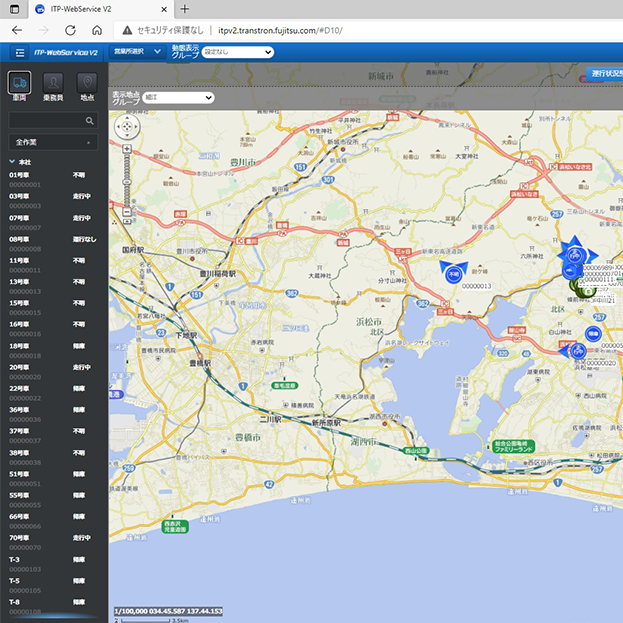Screen dimensions: 623x623
Task: Expand the 全作業 work filter dropdown
Action: [53, 142]
